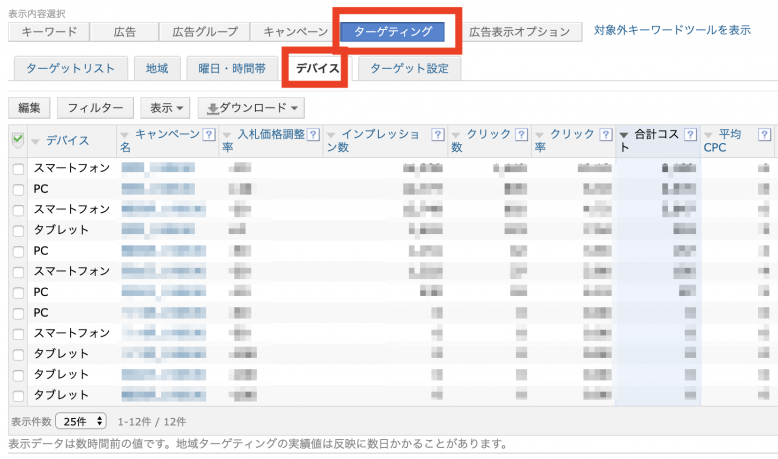Click sort arrow next to デバイス header
The image size is (778, 459).
pyautogui.click(x=36, y=141)
